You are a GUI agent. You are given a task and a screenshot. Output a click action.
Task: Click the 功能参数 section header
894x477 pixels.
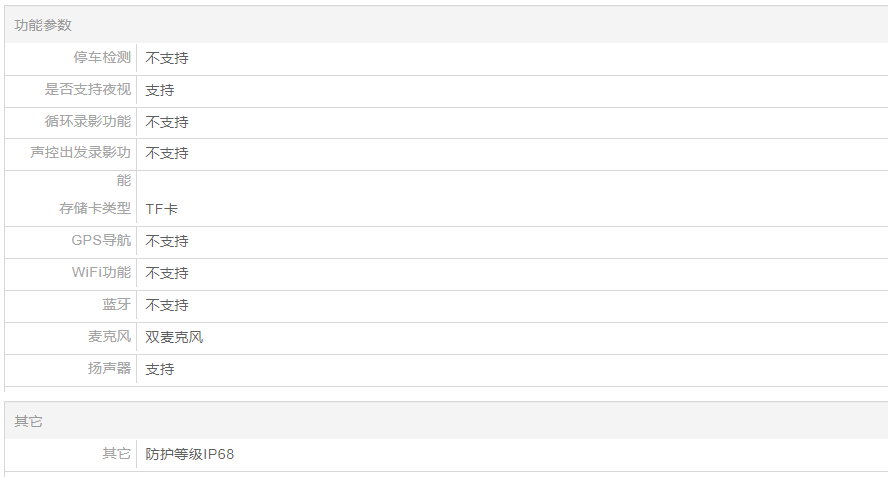[43, 25]
